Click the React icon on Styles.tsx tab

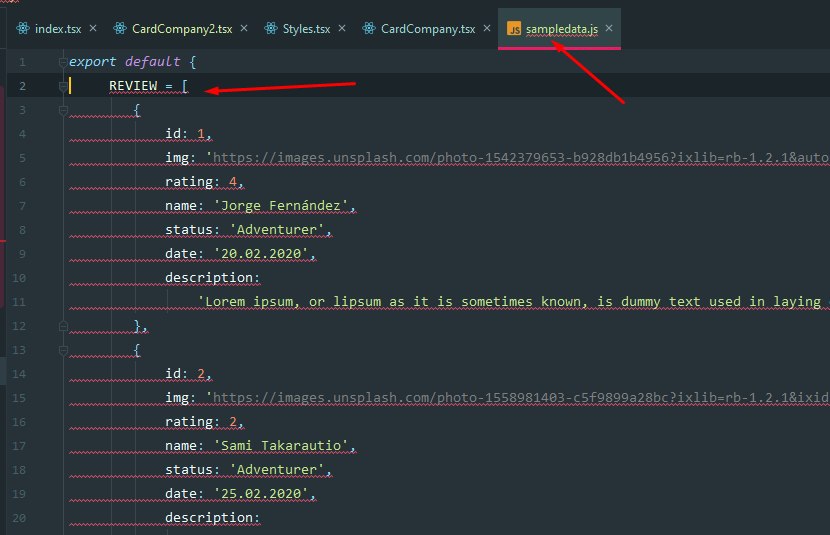click(271, 28)
